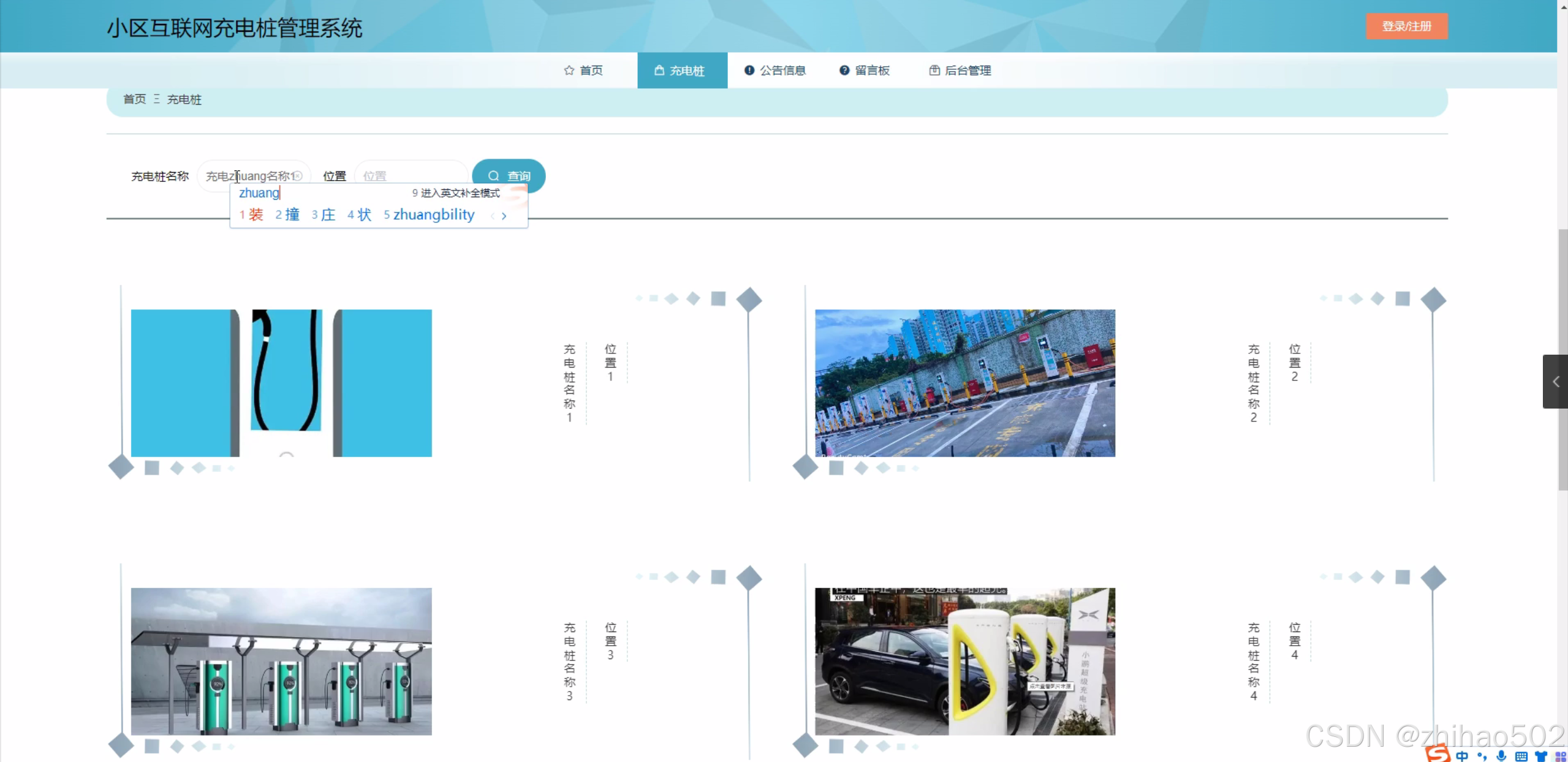1568x762 pixels.
Task: Go to next IME candidate page arrow
Action: 504,216
